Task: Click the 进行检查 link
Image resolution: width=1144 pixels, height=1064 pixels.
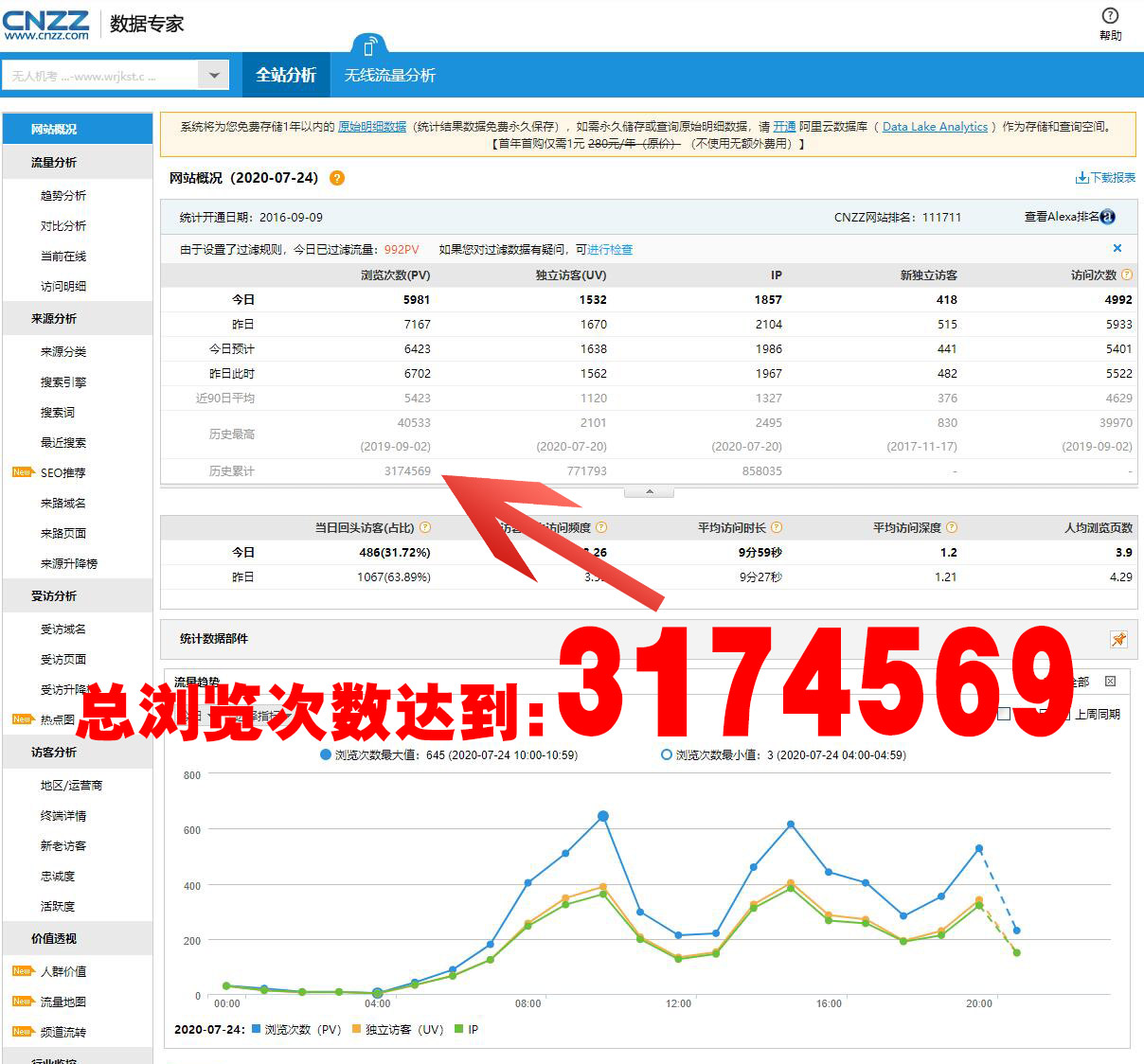Action: click(610, 250)
